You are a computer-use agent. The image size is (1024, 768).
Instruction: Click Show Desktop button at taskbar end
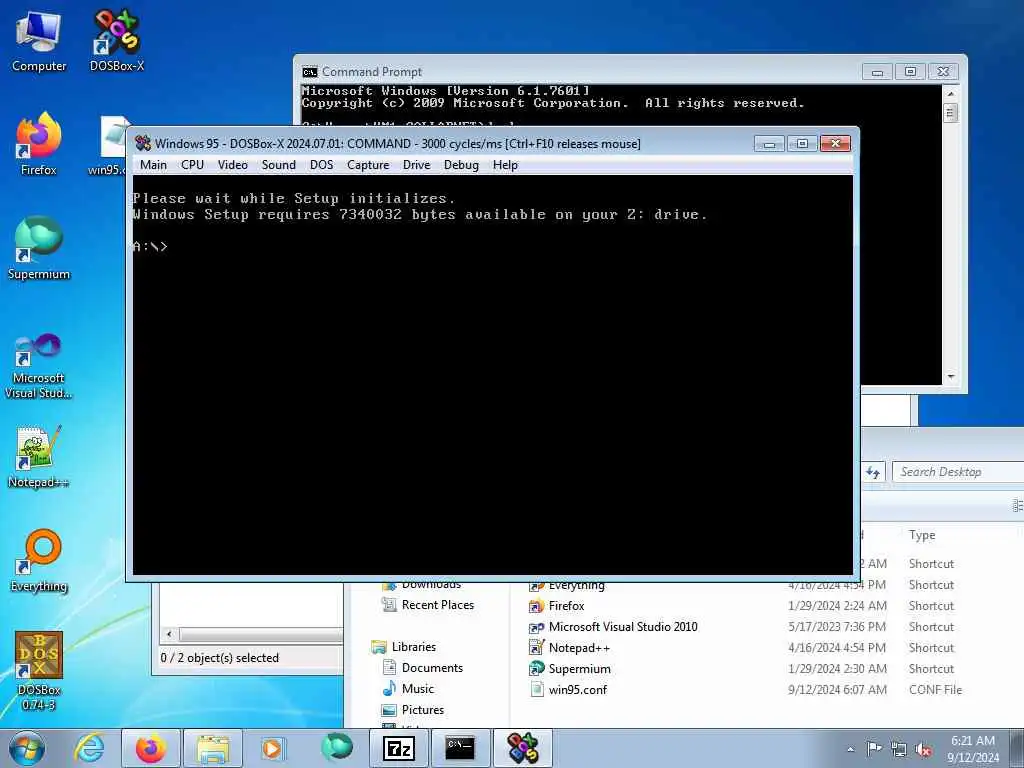pos(1017,748)
